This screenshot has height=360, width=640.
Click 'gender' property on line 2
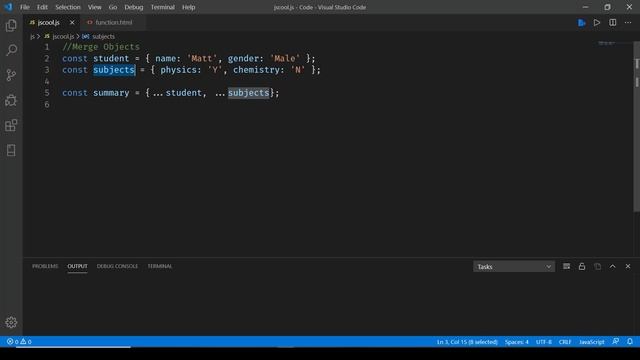(x=243, y=58)
